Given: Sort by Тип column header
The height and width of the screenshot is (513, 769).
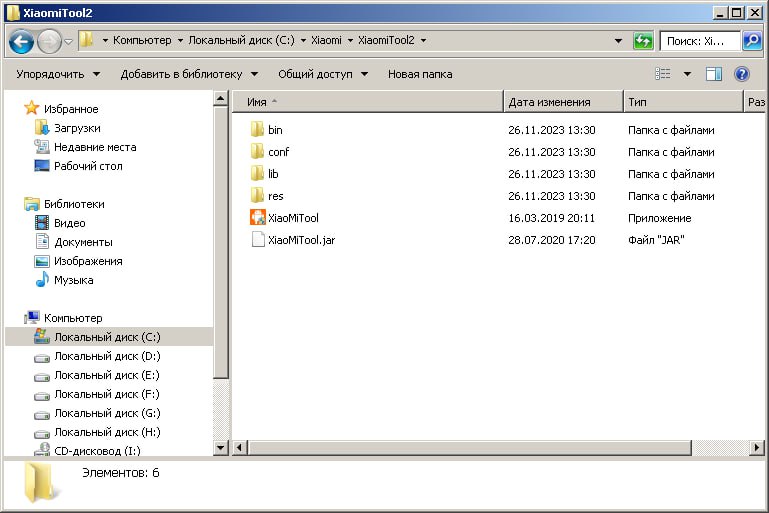Looking at the screenshot, I should point(684,102).
